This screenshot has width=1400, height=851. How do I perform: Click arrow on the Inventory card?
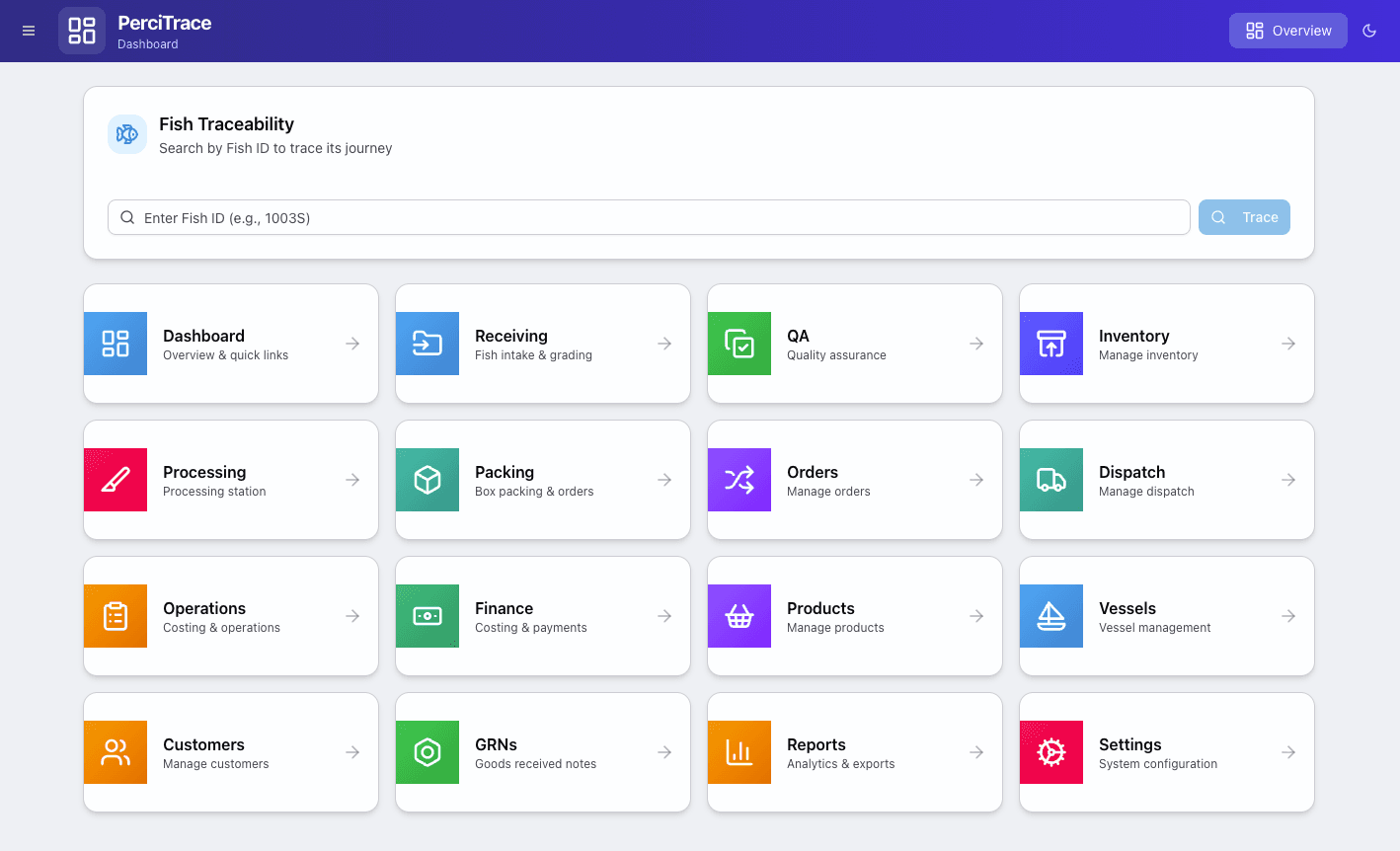[x=1288, y=344]
